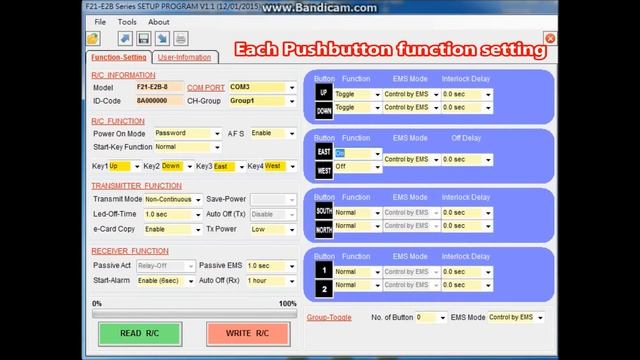Screen dimensions: 640x360
Task: Click the black UP button icon
Action: pos(324,93)
